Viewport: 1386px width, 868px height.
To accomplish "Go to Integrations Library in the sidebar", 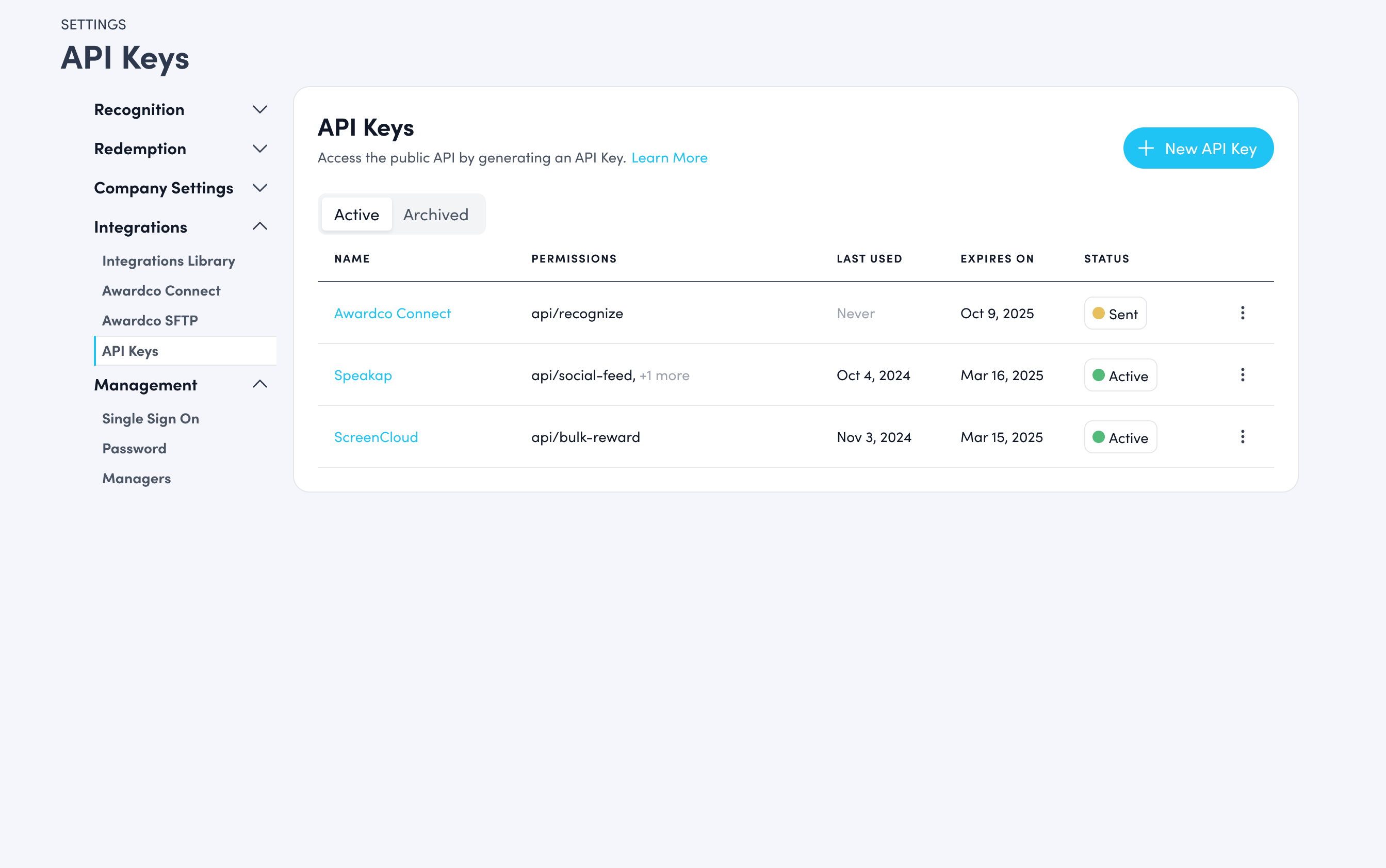I will point(169,261).
